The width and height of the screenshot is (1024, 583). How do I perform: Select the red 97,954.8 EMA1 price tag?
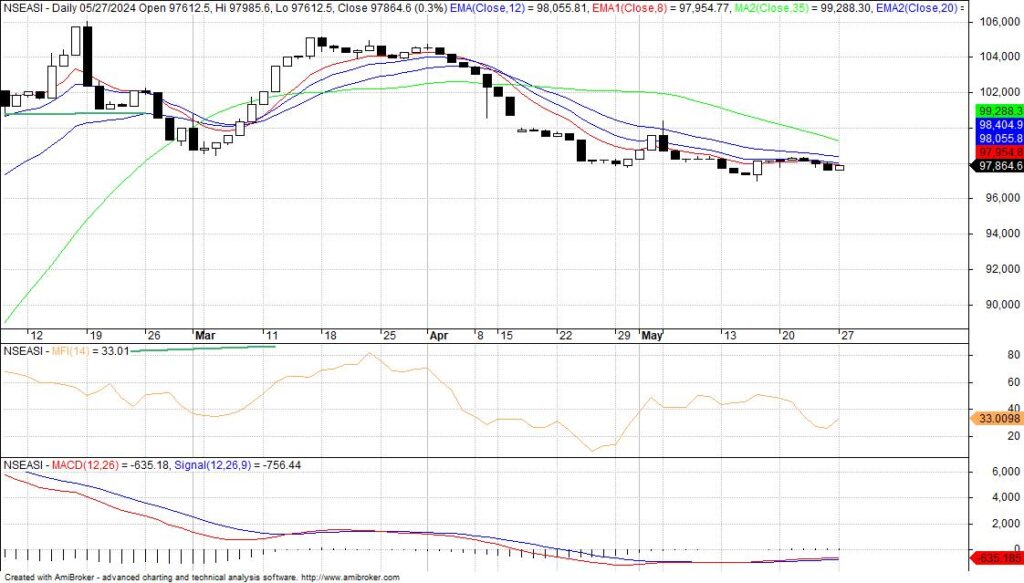point(999,151)
